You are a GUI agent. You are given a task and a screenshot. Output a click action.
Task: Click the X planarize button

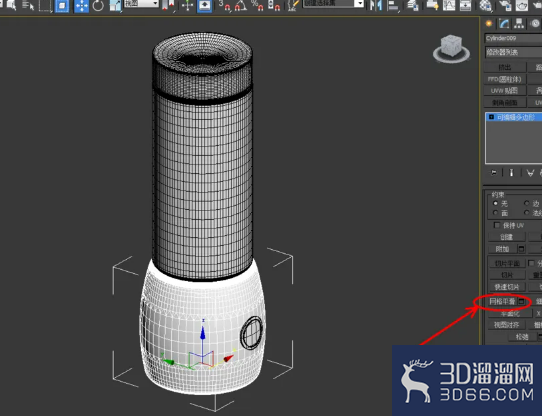[538, 313]
